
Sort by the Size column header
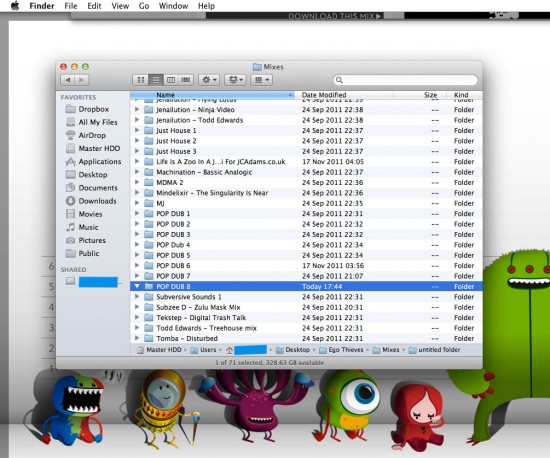[420, 95]
